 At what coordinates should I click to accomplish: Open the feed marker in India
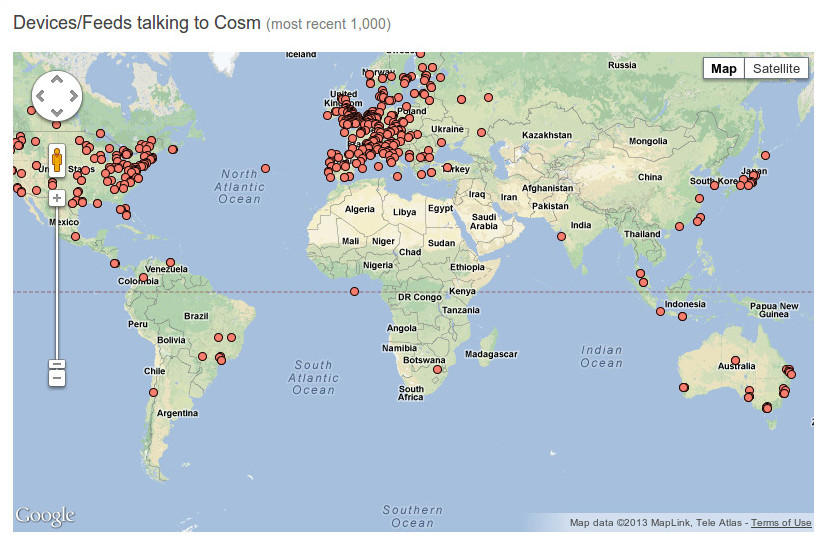click(x=561, y=237)
